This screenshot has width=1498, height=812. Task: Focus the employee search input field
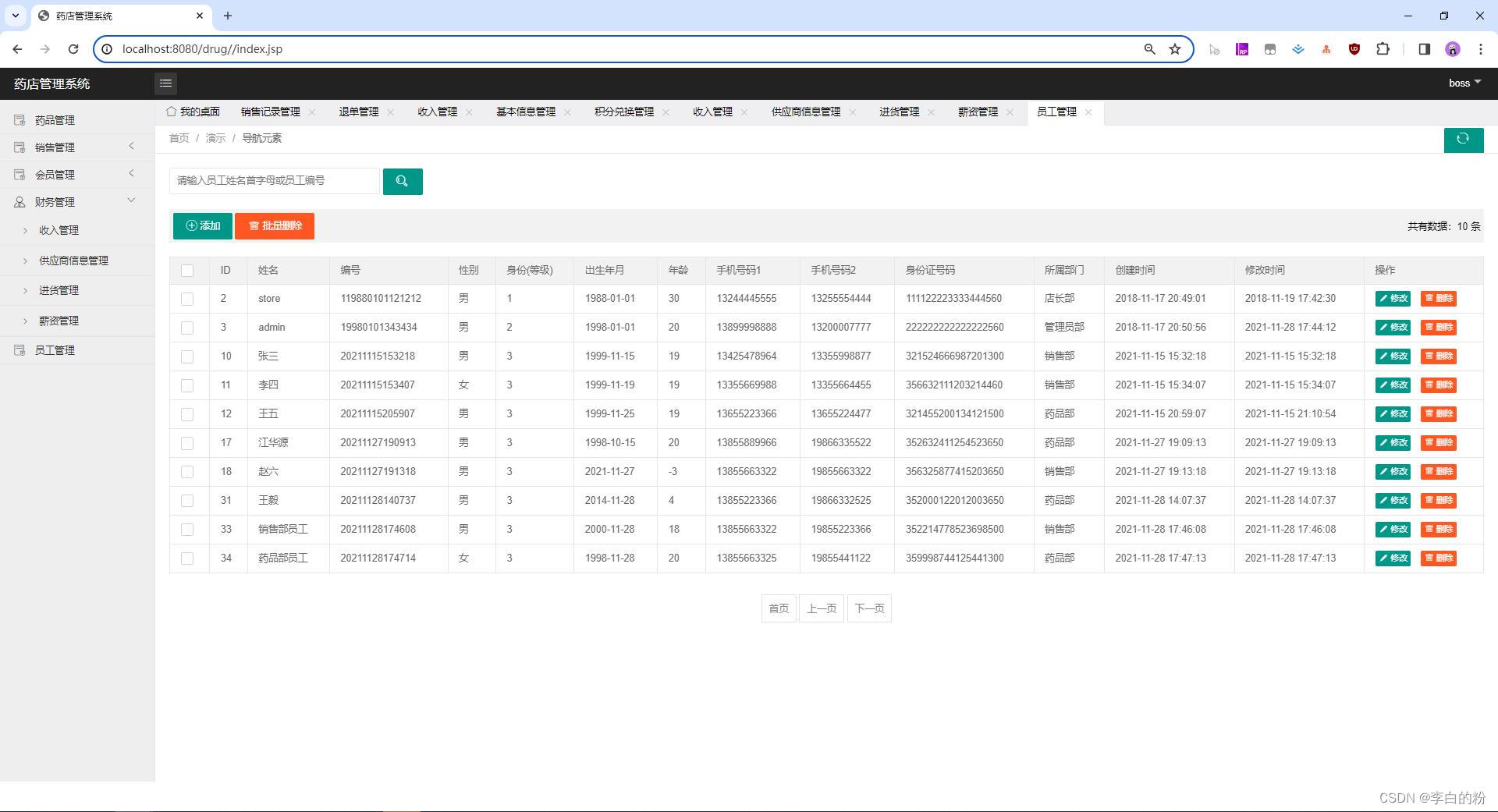(x=275, y=181)
